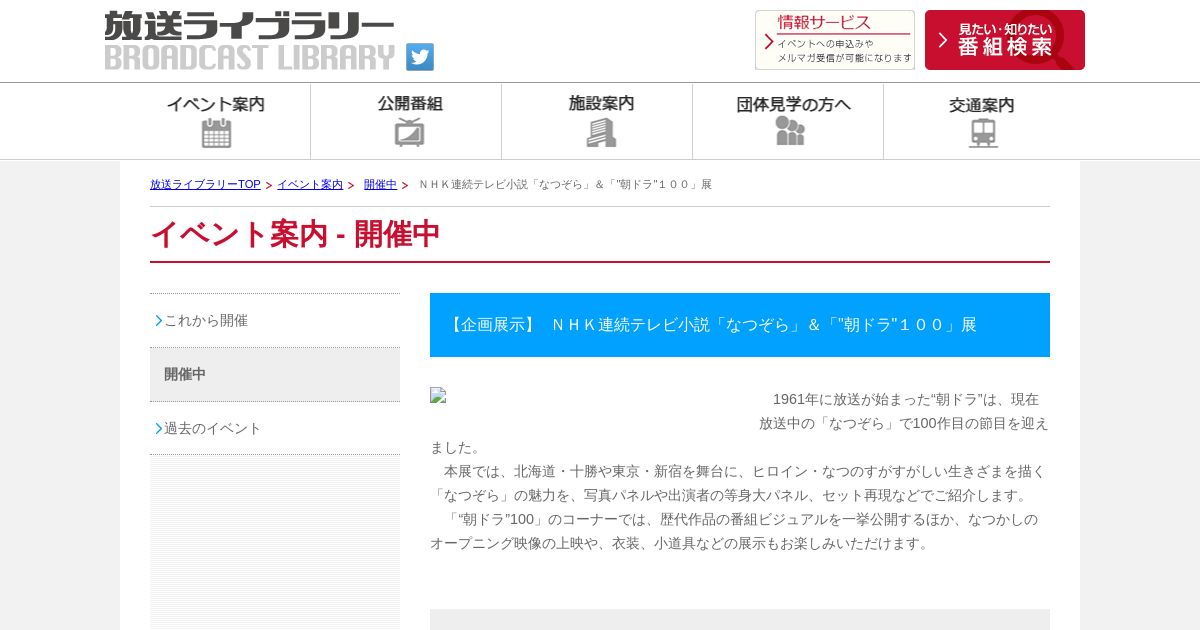The width and height of the screenshot is (1200, 630).
Task: Click the 放送ライブラリー site logo
Action: pos(250,41)
